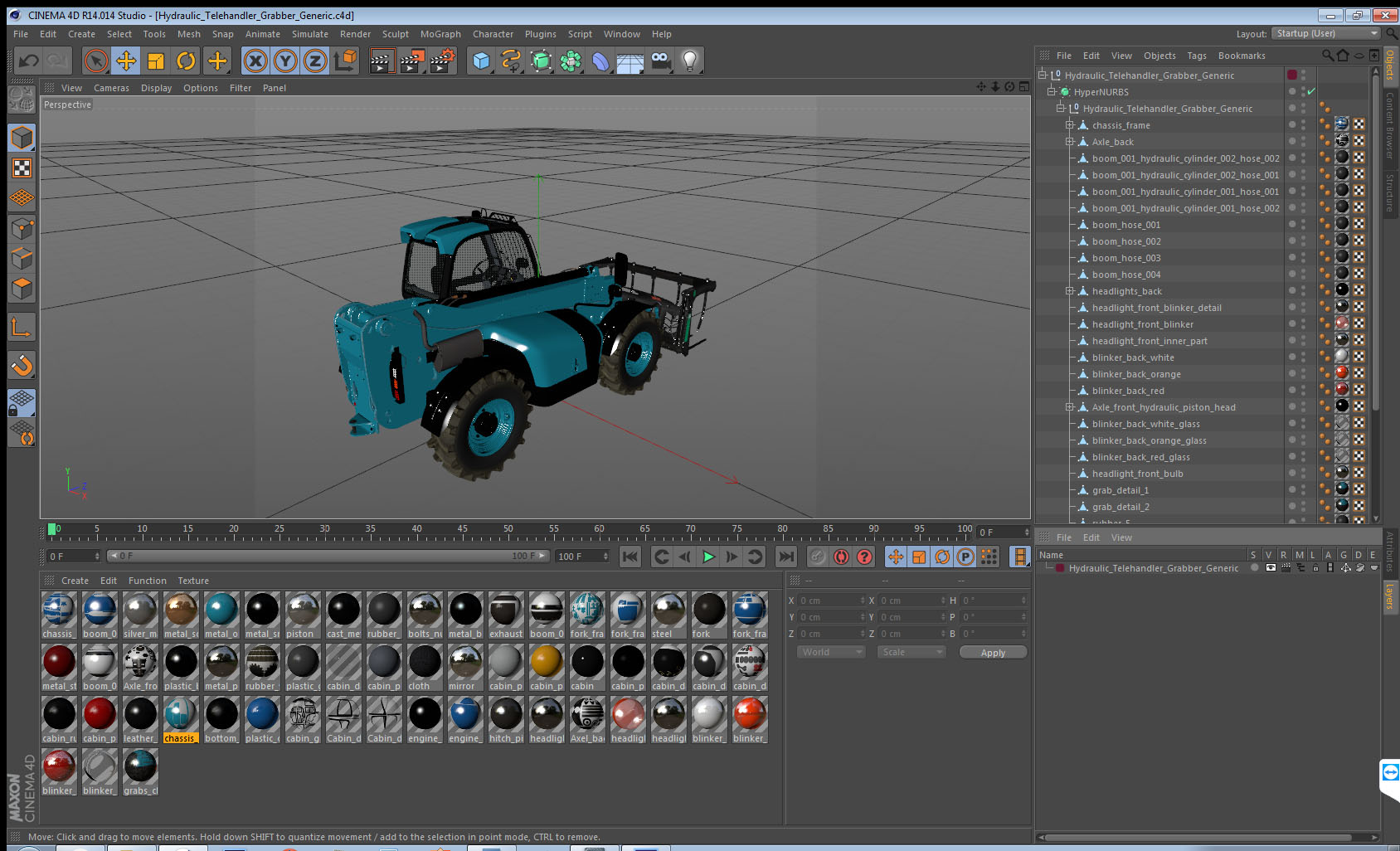
Task: Open the Simulate menu
Action: pyautogui.click(x=310, y=34)
